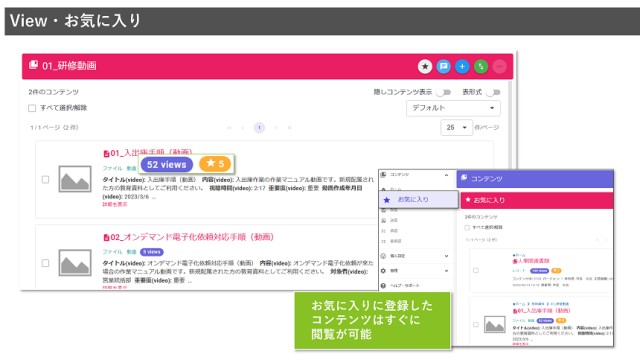Expand the 個人設定 sidebar section chevron

pos(446,256)
